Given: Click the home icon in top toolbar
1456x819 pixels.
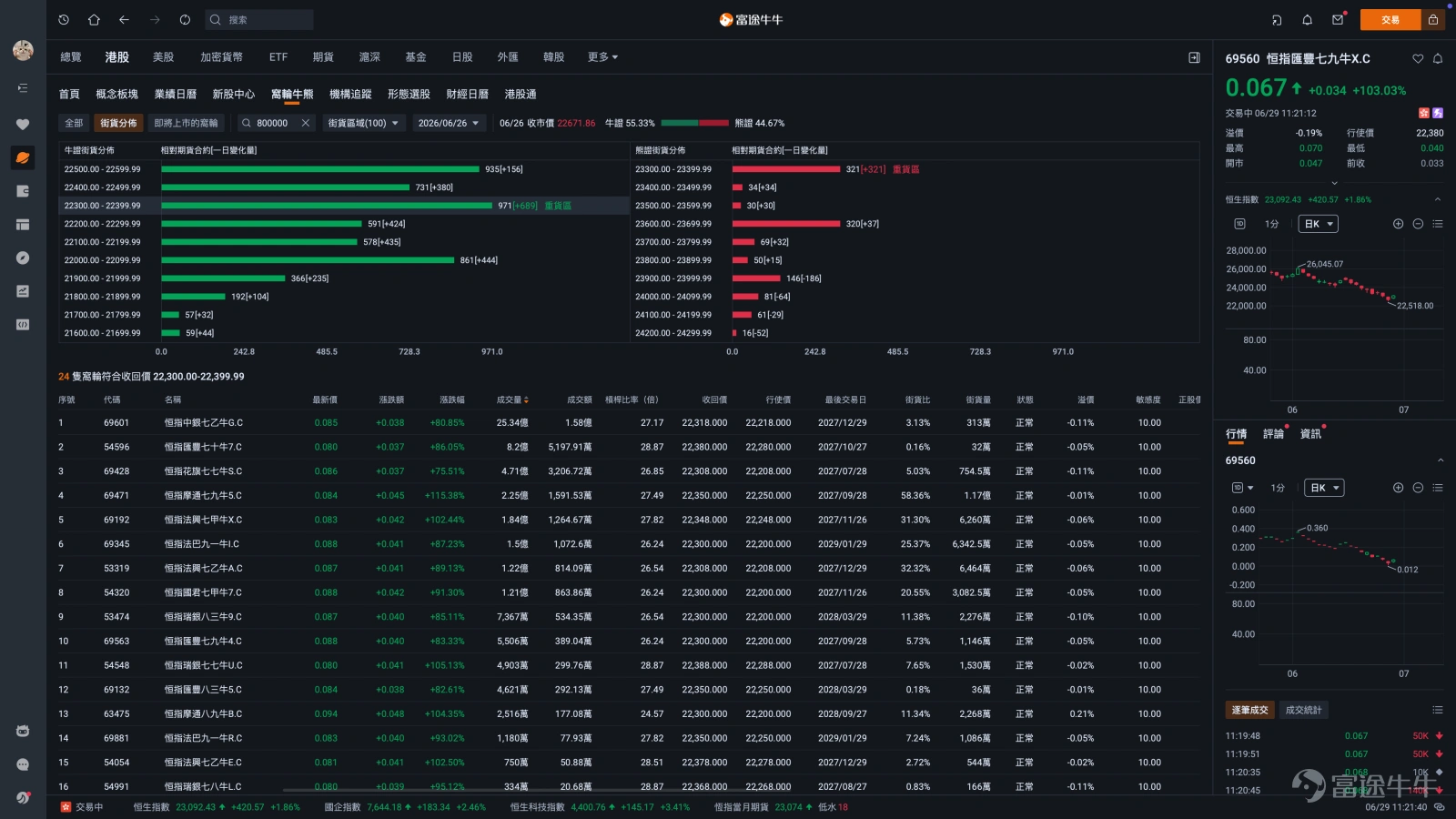Looking at the screenshot, I should [94, 19].
